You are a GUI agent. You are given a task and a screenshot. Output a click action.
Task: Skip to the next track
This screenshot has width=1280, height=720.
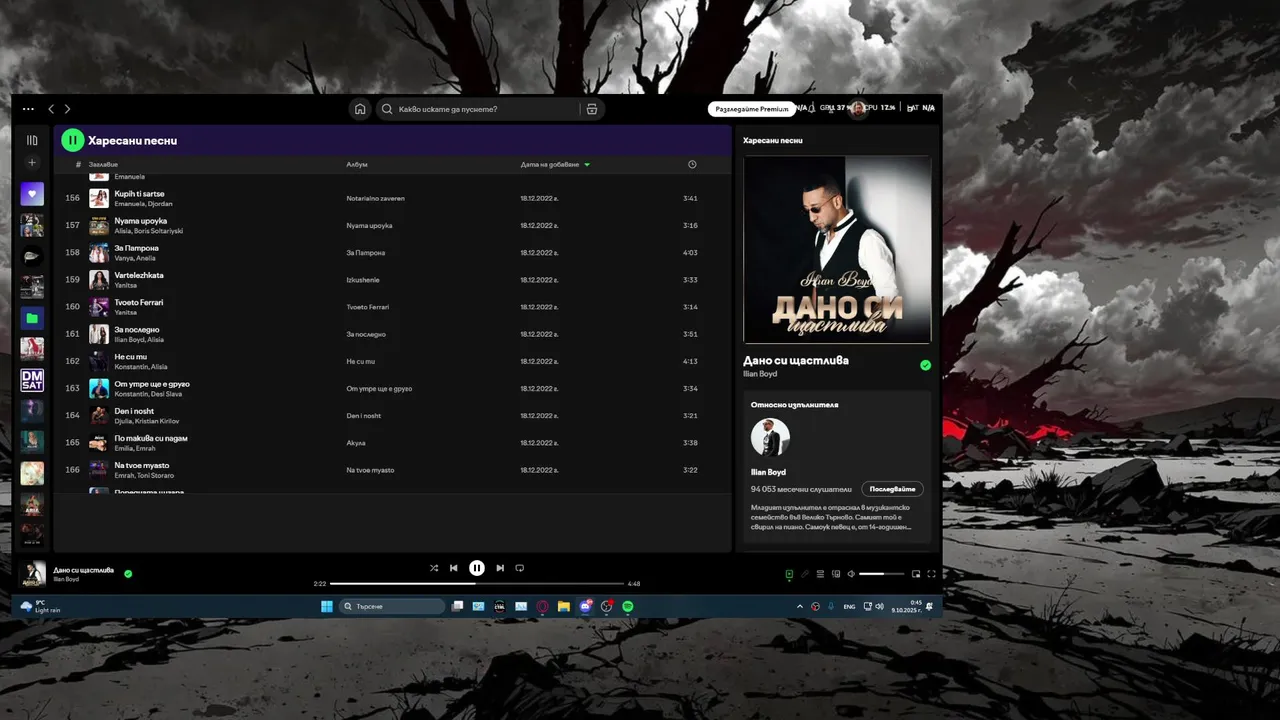(500, 568)
